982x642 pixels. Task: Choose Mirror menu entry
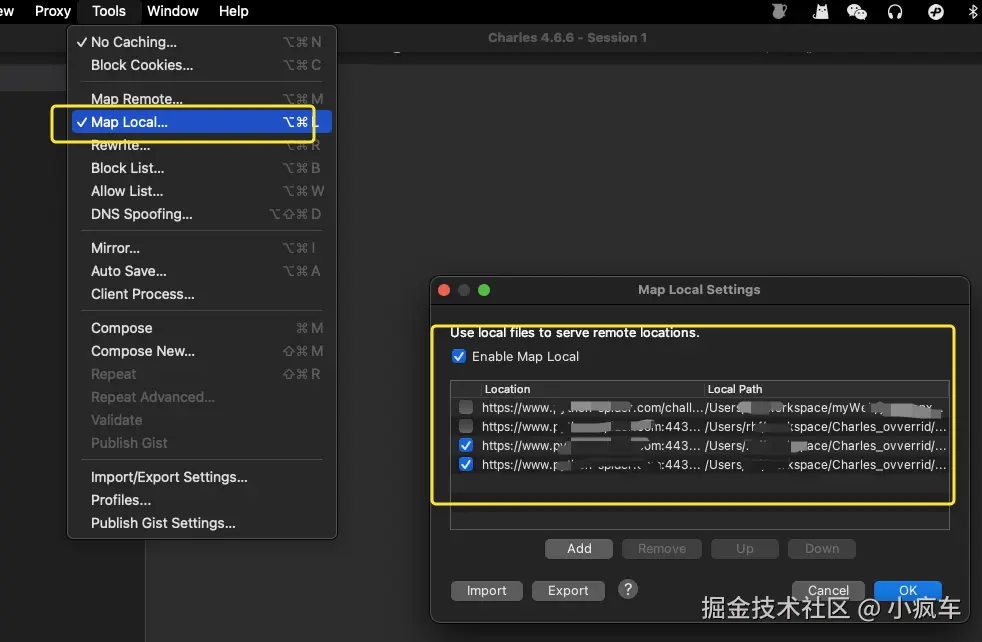pos(202,248)
